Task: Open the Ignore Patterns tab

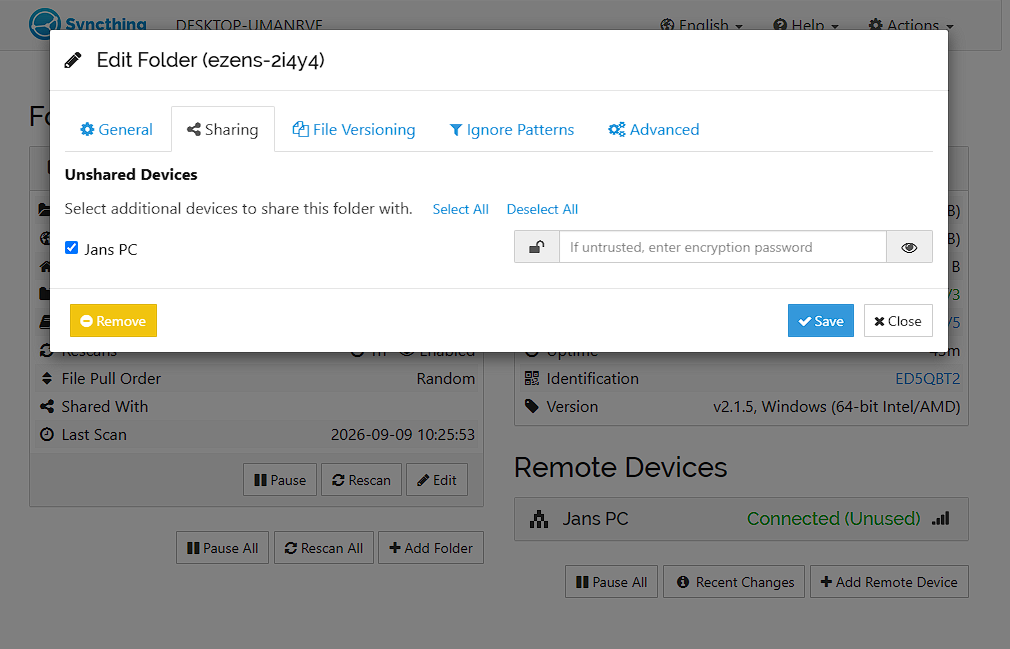Action: (x=511, y=129)
